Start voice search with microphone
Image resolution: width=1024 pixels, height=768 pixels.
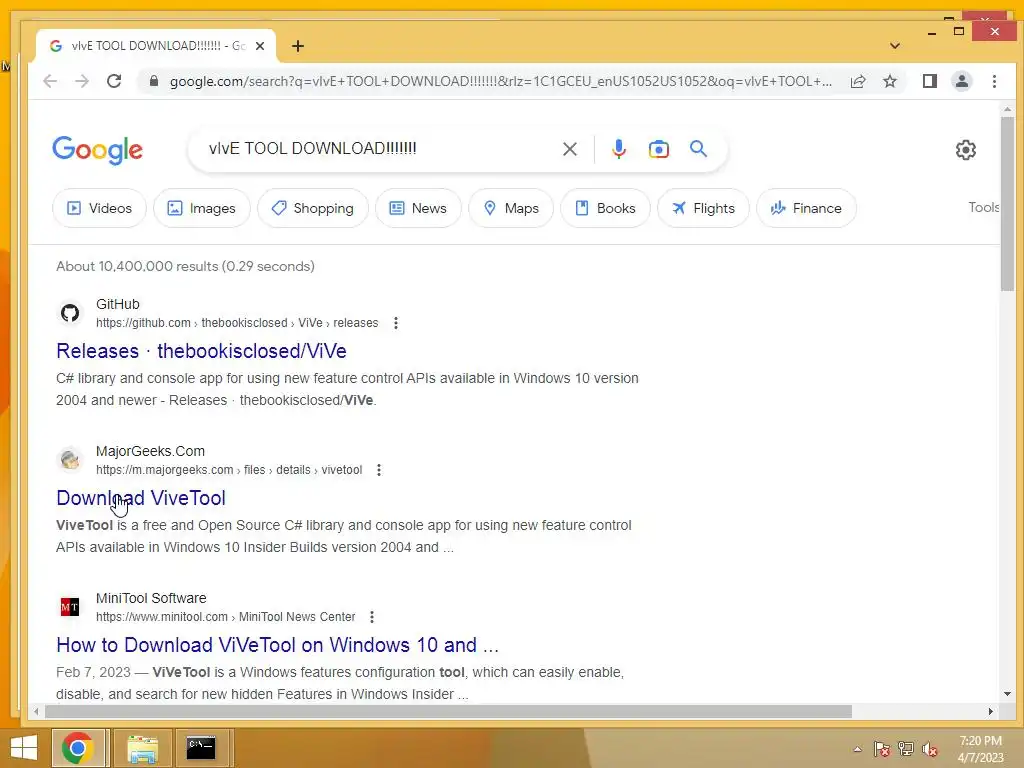pos(618,149)
